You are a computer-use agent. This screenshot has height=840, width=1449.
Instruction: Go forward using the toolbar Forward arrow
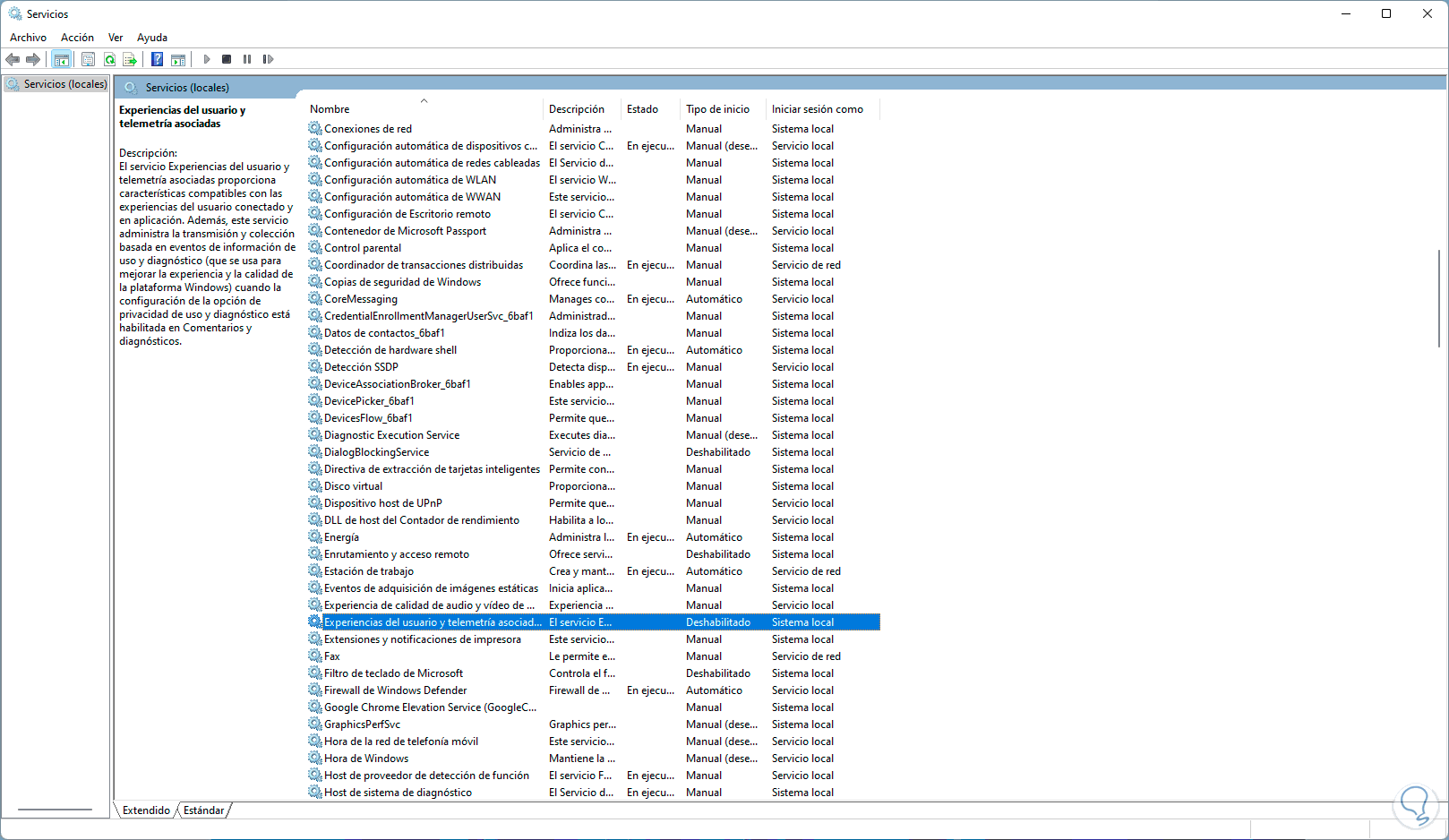(x=33, y=59)
